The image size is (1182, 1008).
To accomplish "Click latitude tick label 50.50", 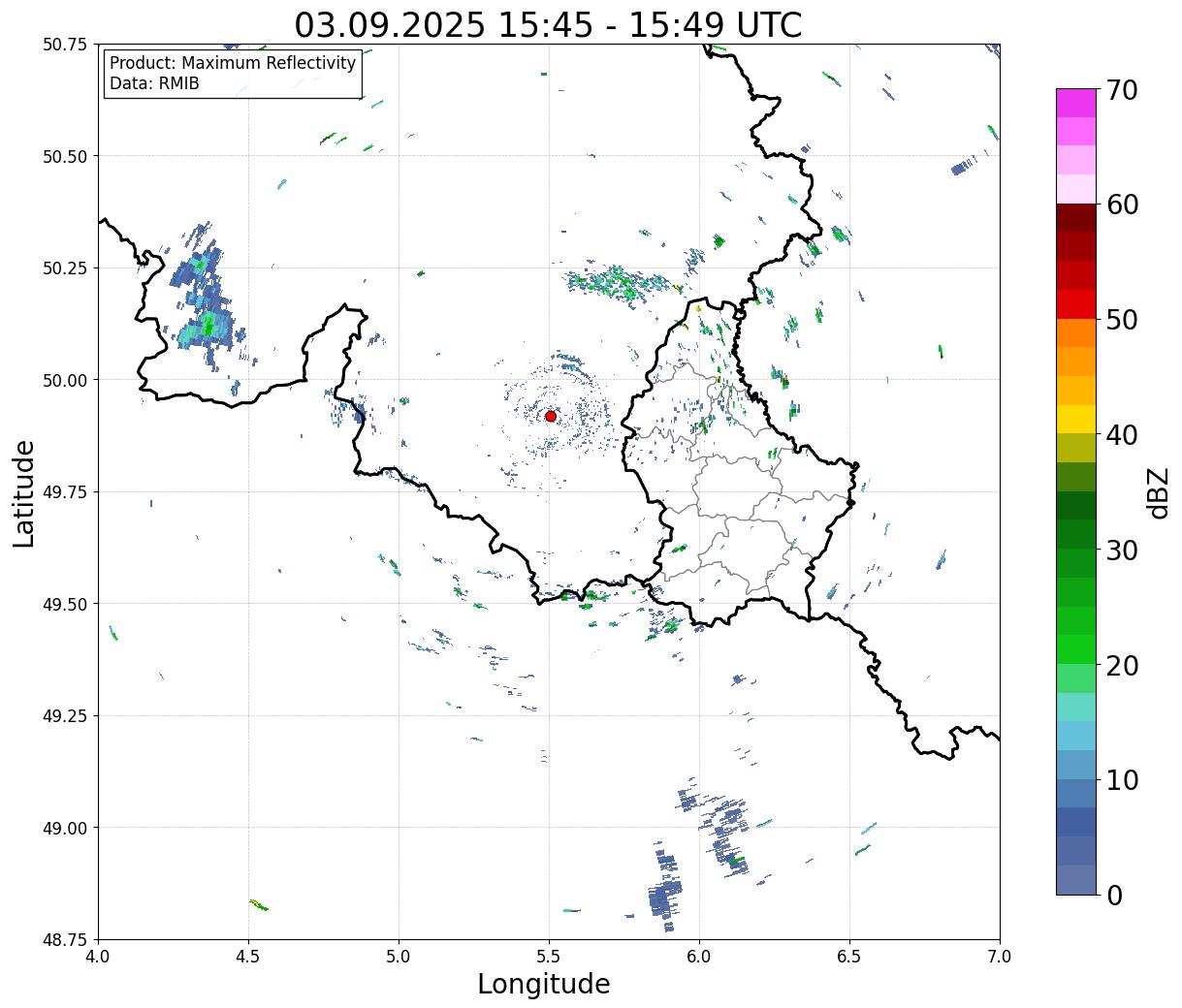I will pos(65,156).
